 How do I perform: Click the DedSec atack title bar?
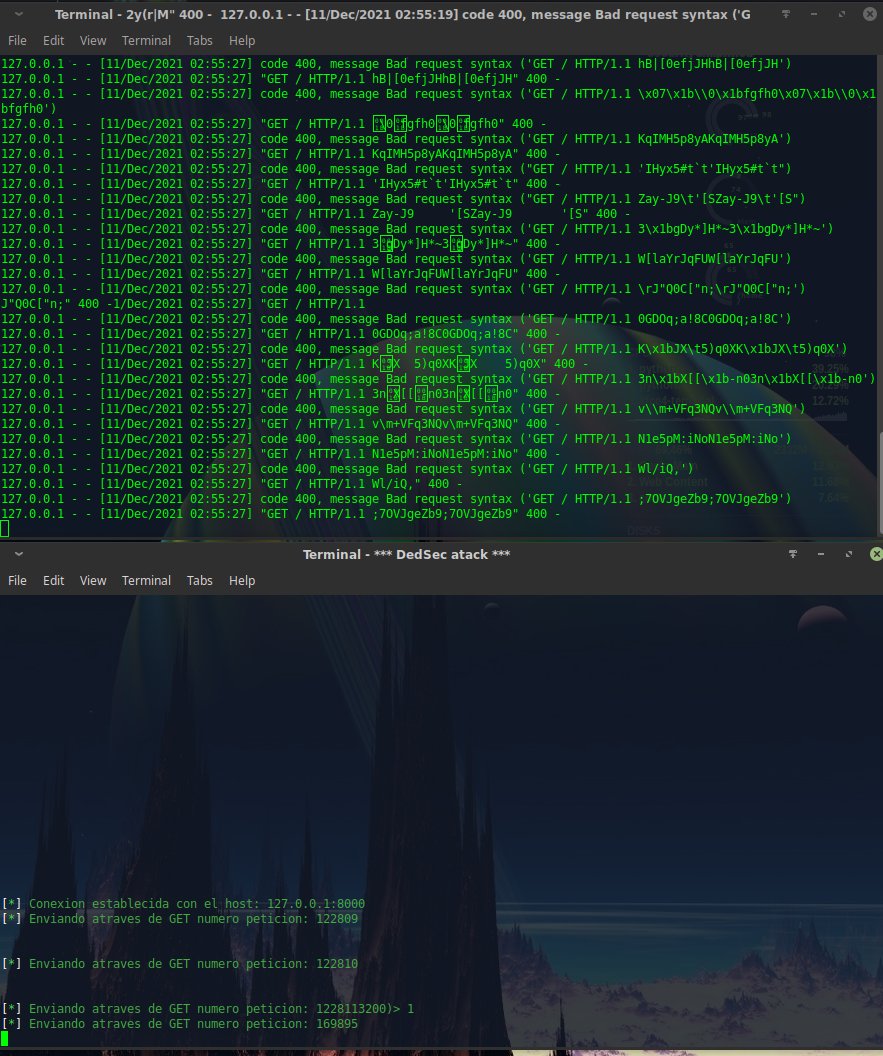click(406, 554)
